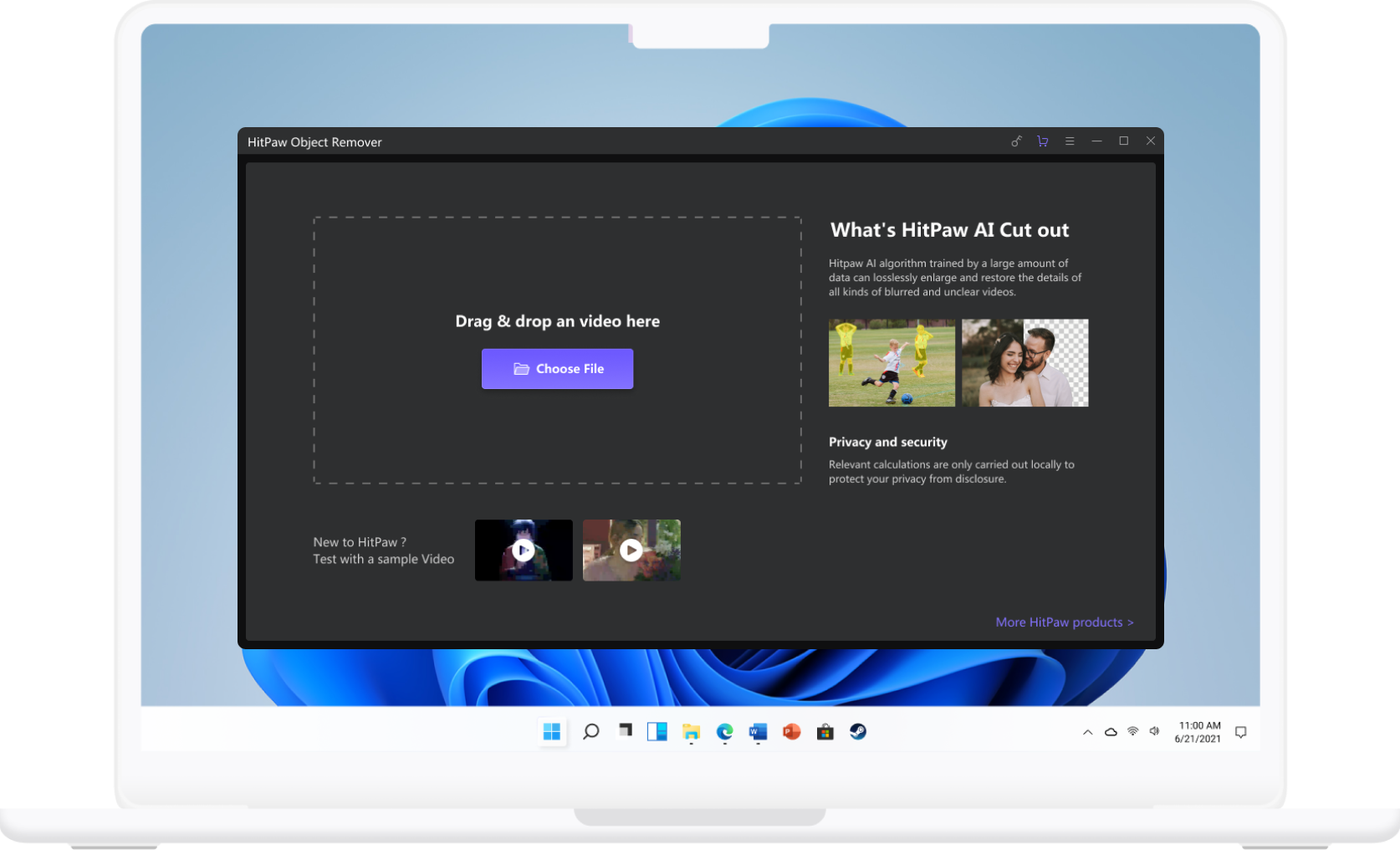The image size is (1400, 850).
Task: Click 'Test with a sample Video' text
Action: (384, 559)
